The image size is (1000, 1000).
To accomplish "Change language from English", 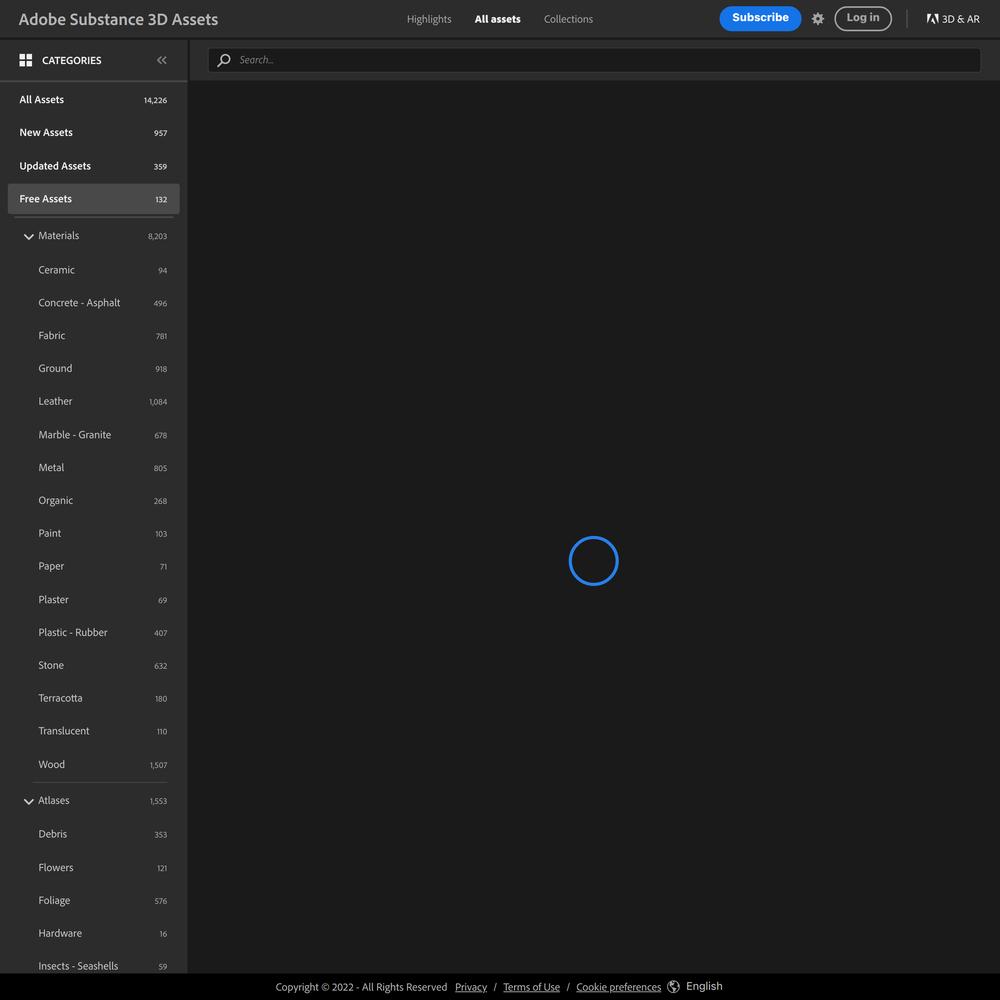I will point(704,986).
